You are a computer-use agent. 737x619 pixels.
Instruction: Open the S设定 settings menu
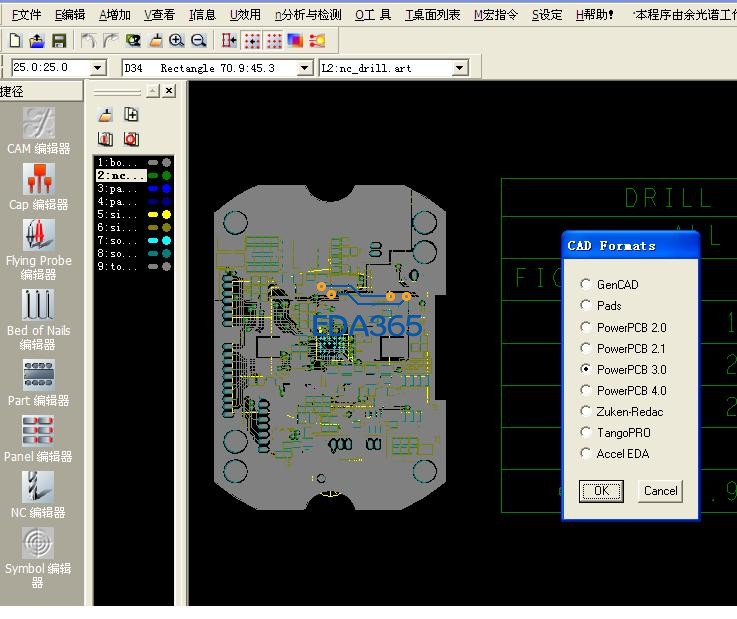coord(546,15)
